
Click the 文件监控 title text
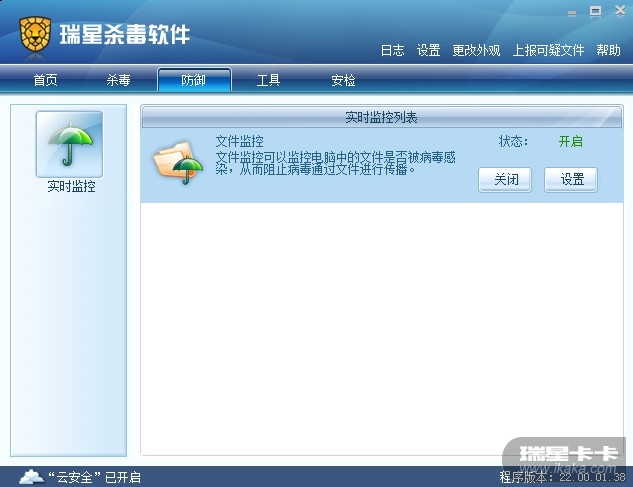[x=239, y=141]
